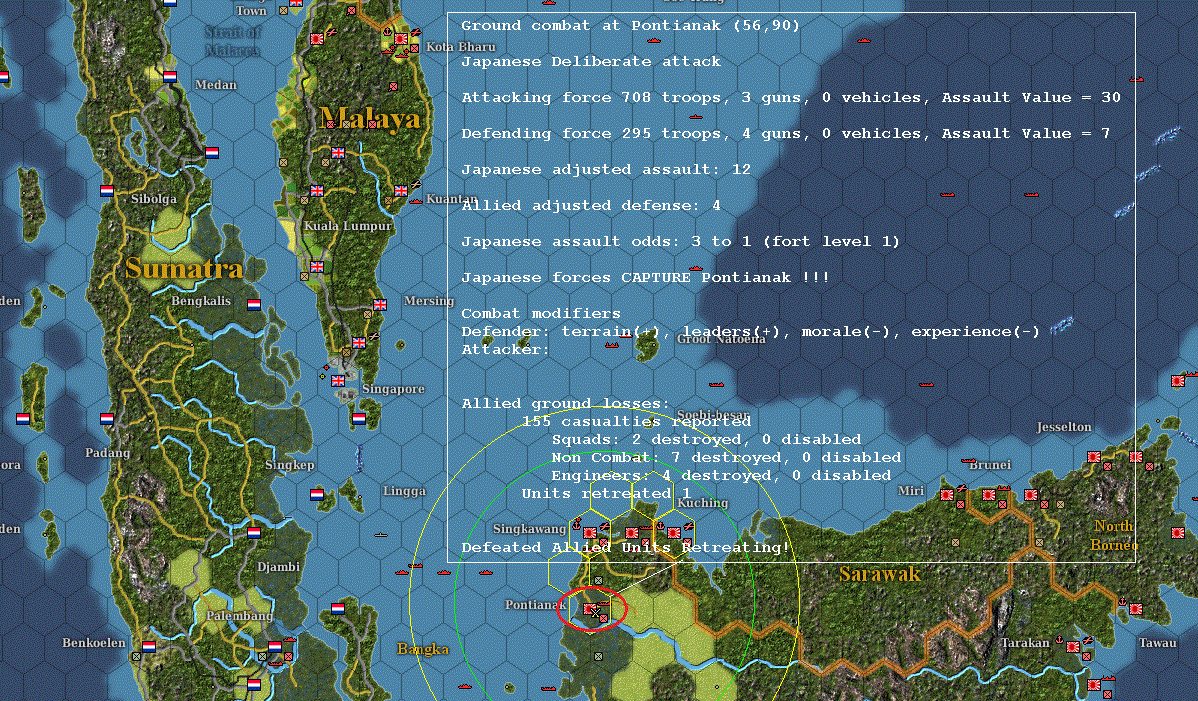Click the Palembang city label
This screenshot has height=701, width=1198.
coord(239,615)
